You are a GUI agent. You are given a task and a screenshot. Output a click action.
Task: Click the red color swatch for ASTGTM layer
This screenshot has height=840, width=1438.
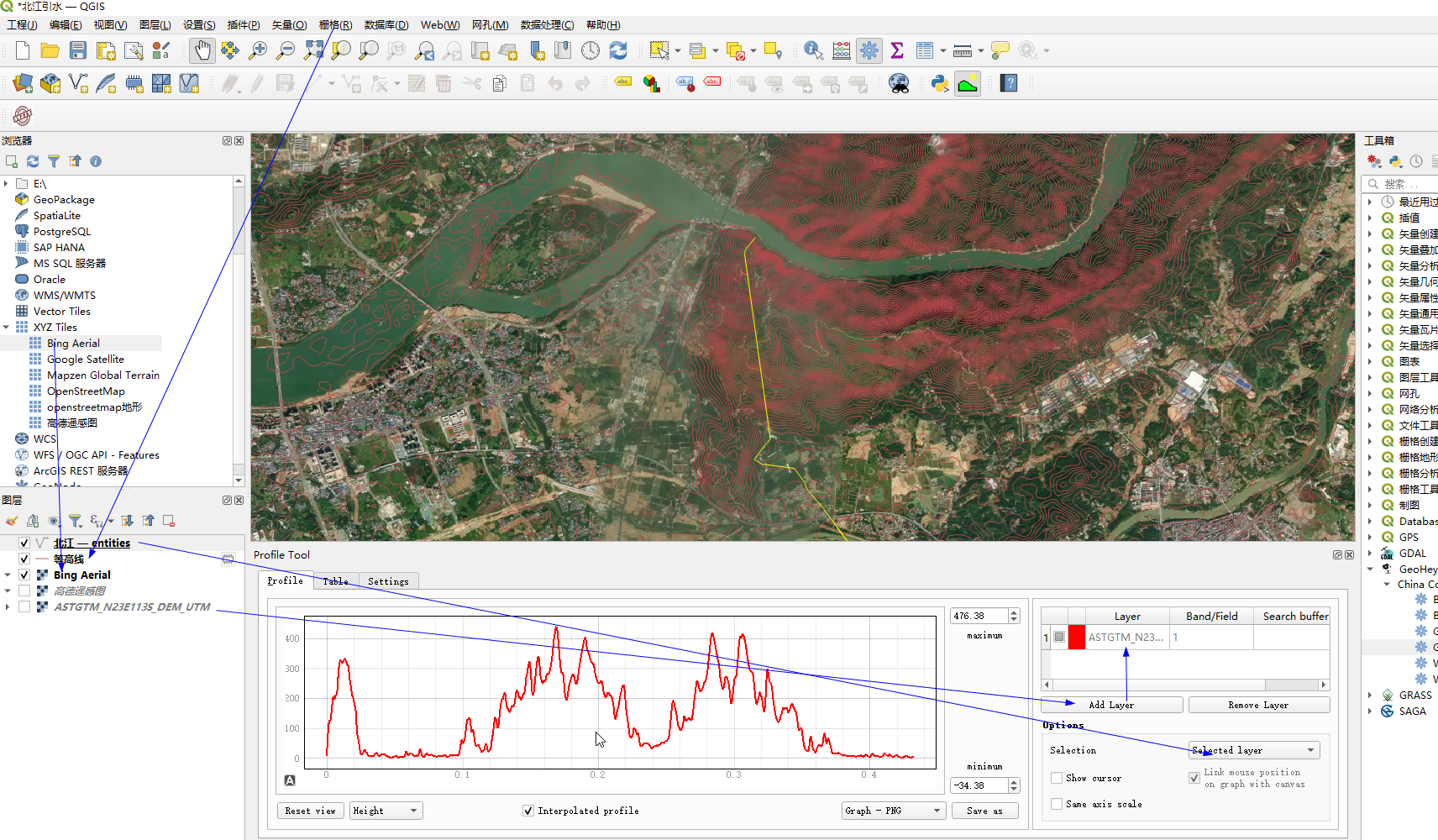(x=1076, y=638)
